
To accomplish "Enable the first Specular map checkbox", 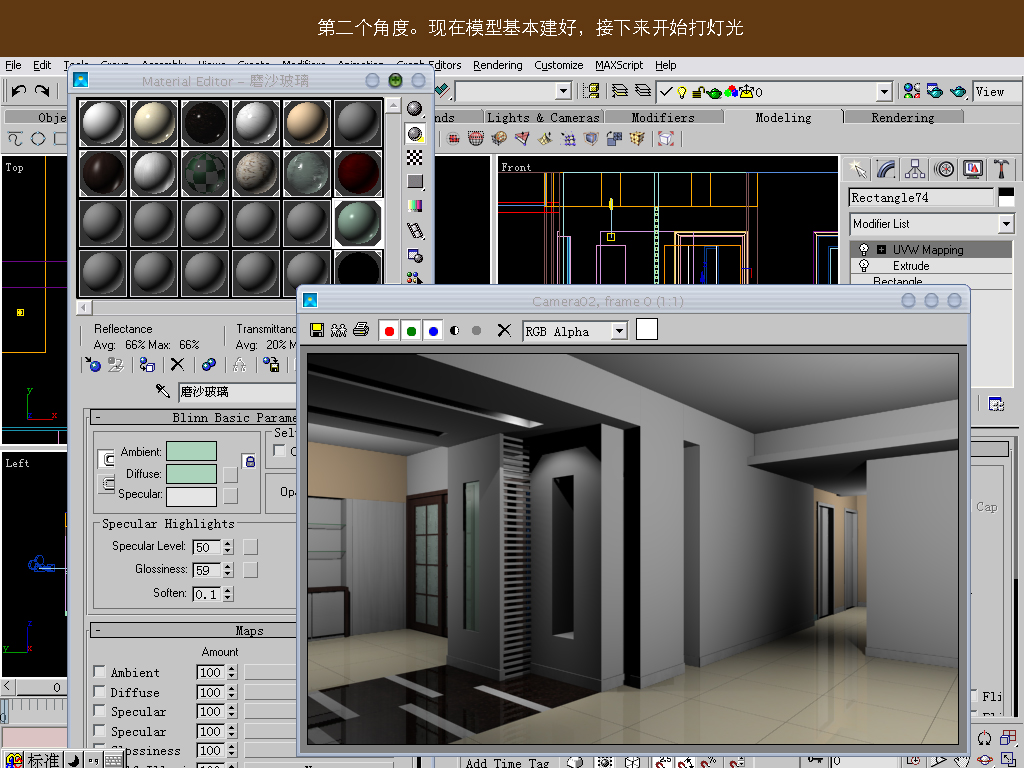I will (x=99, y=711).
